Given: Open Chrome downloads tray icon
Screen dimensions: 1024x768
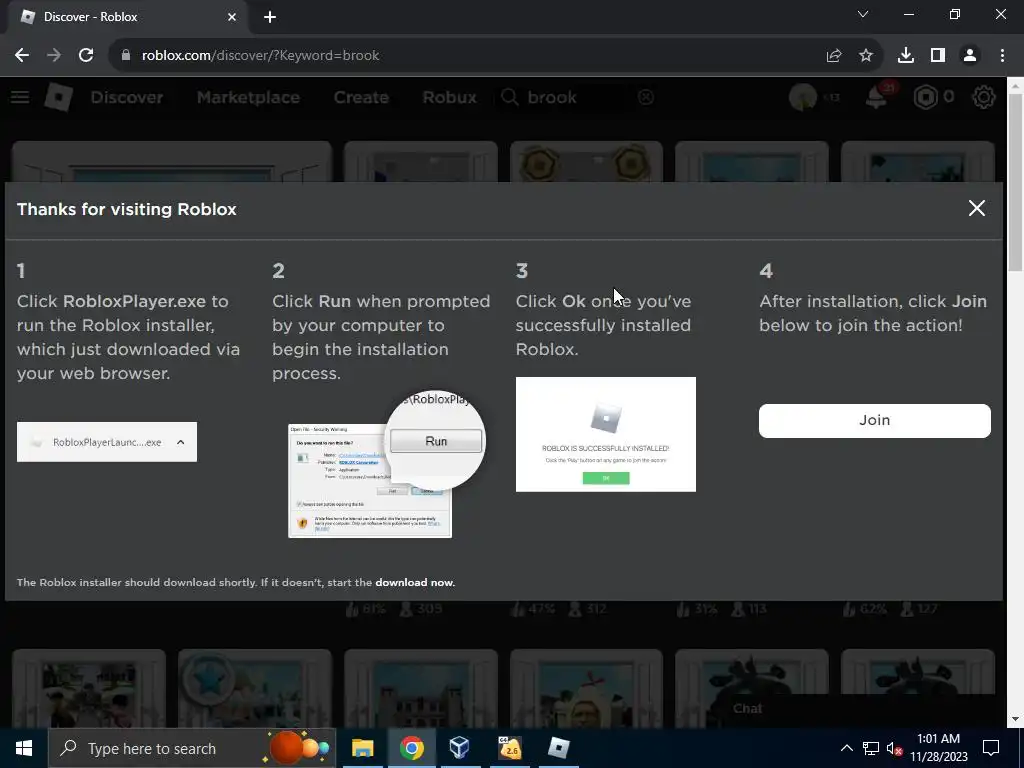Looking at the screenshot, I should pyautogui.click(x=906, y=56).
